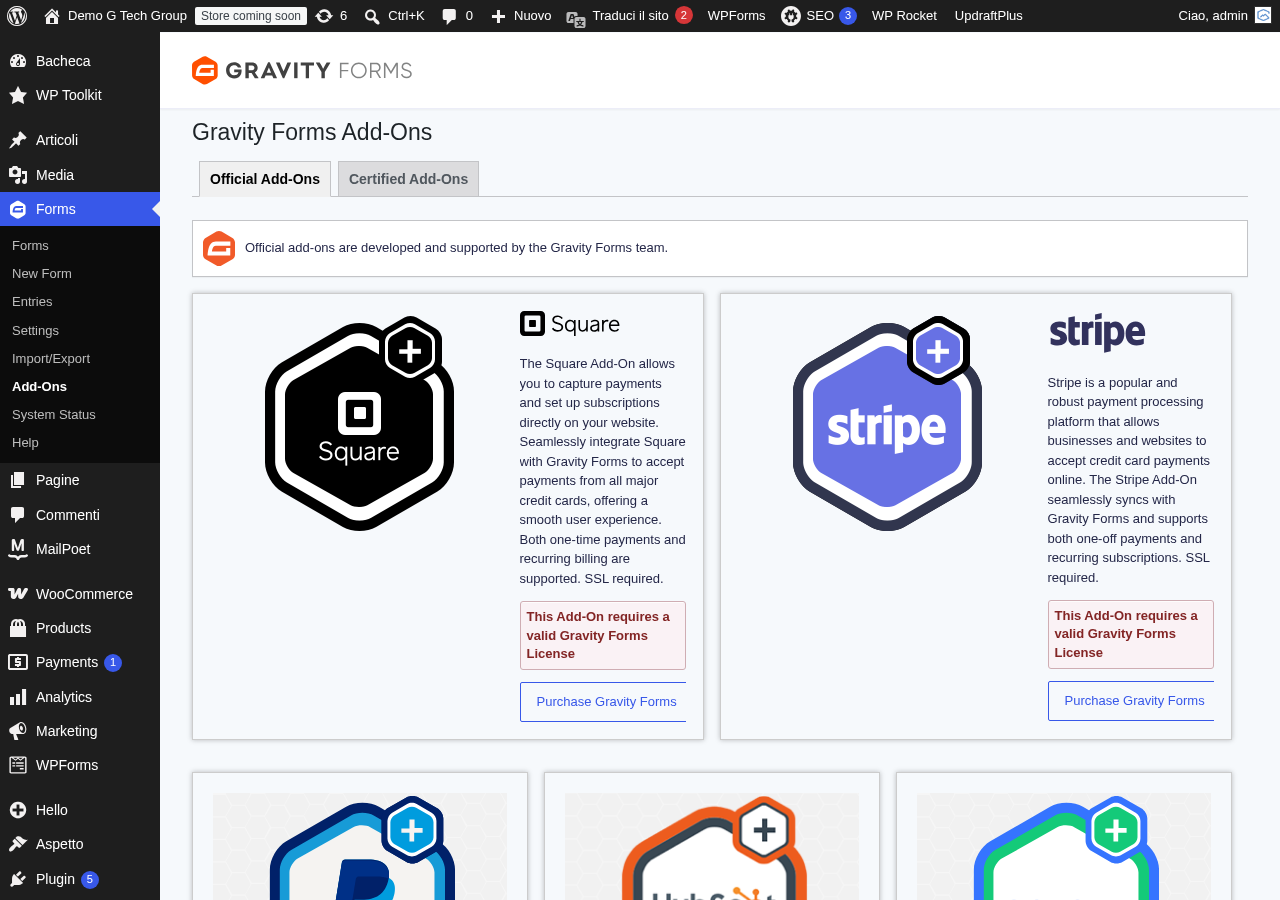
Task: Click the SEO gear icon in admin bar
Action: pos(791,16)
